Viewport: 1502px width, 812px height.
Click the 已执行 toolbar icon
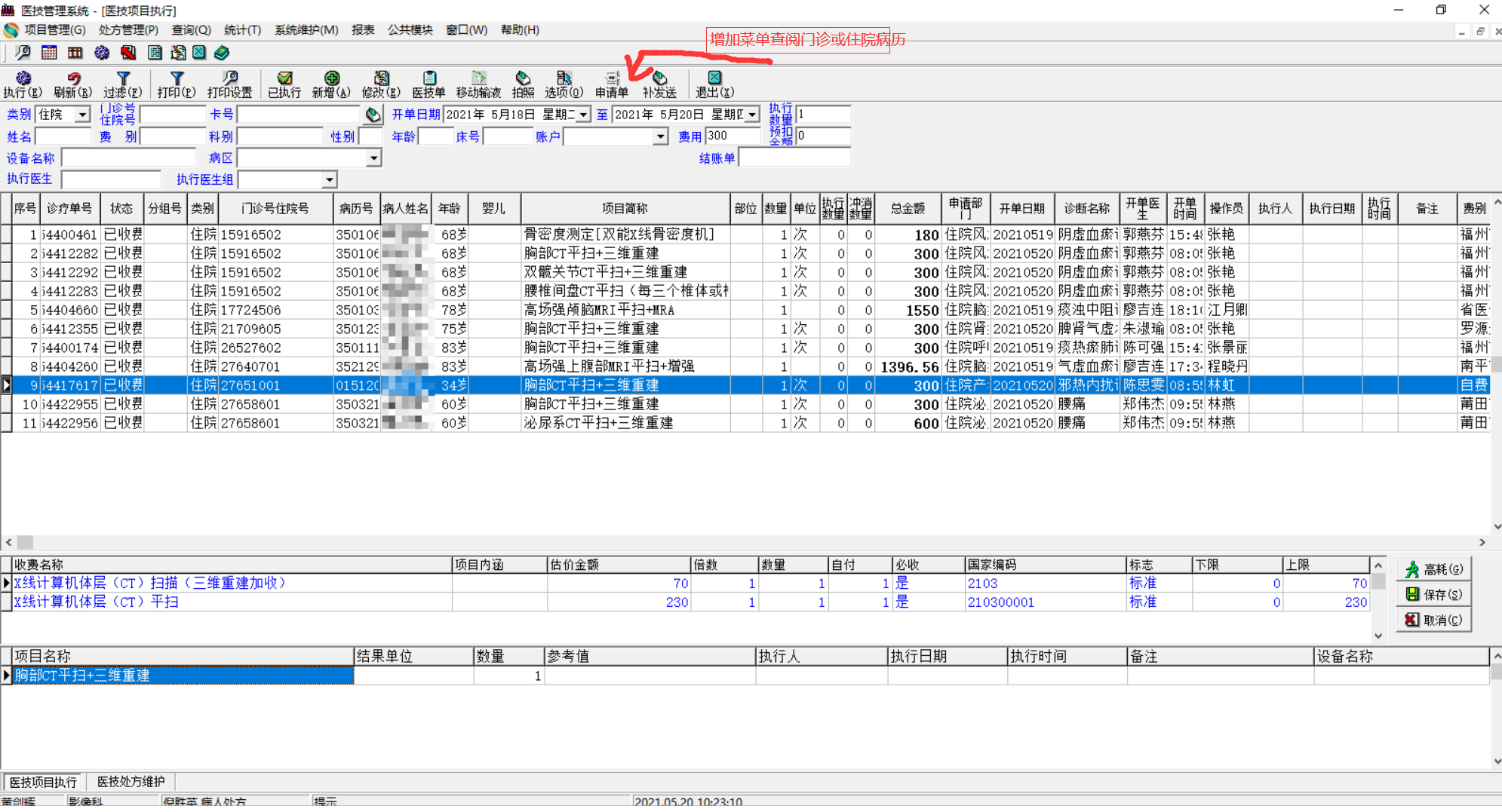(x=284, y=84)
